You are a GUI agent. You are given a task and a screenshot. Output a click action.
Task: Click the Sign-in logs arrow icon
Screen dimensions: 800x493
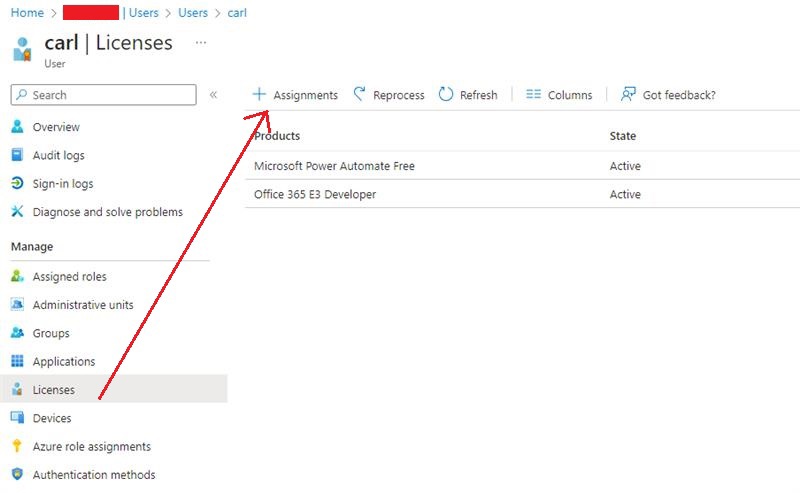pyautogui.click(x=17, y=183)
